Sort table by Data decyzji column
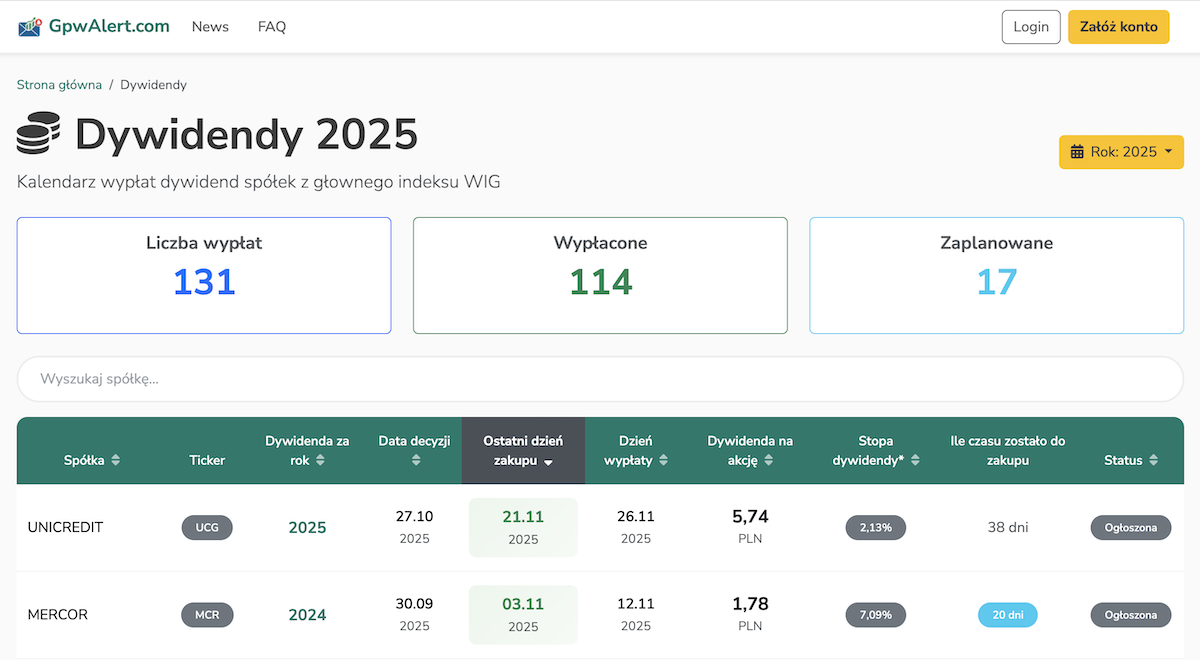1200x660 pixels. 415,450
